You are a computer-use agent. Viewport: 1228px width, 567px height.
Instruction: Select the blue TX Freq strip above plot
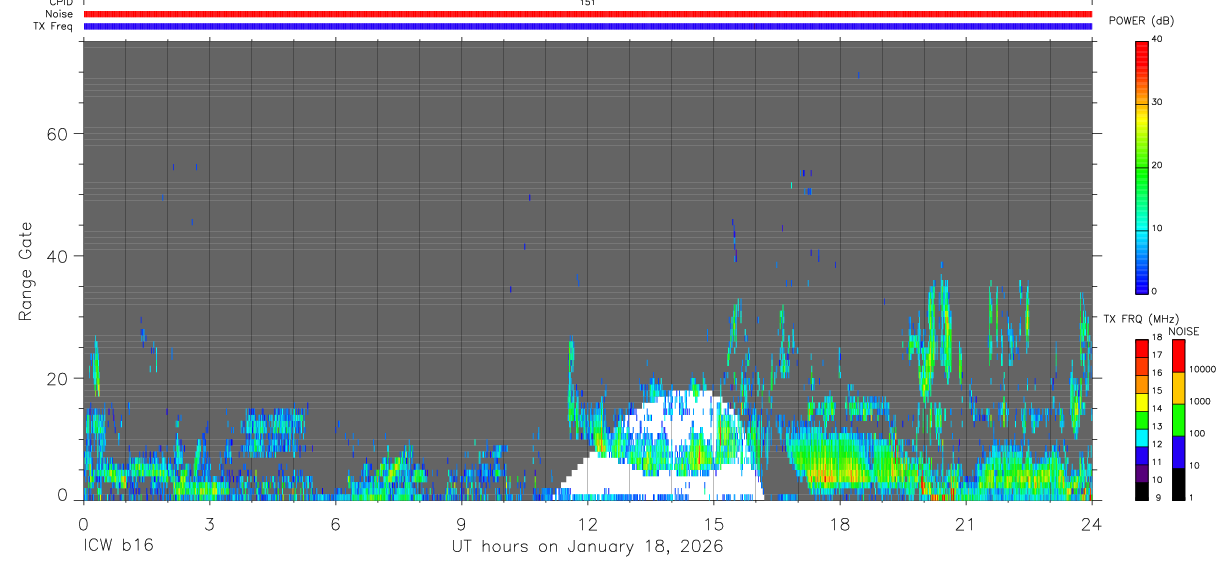588,26
